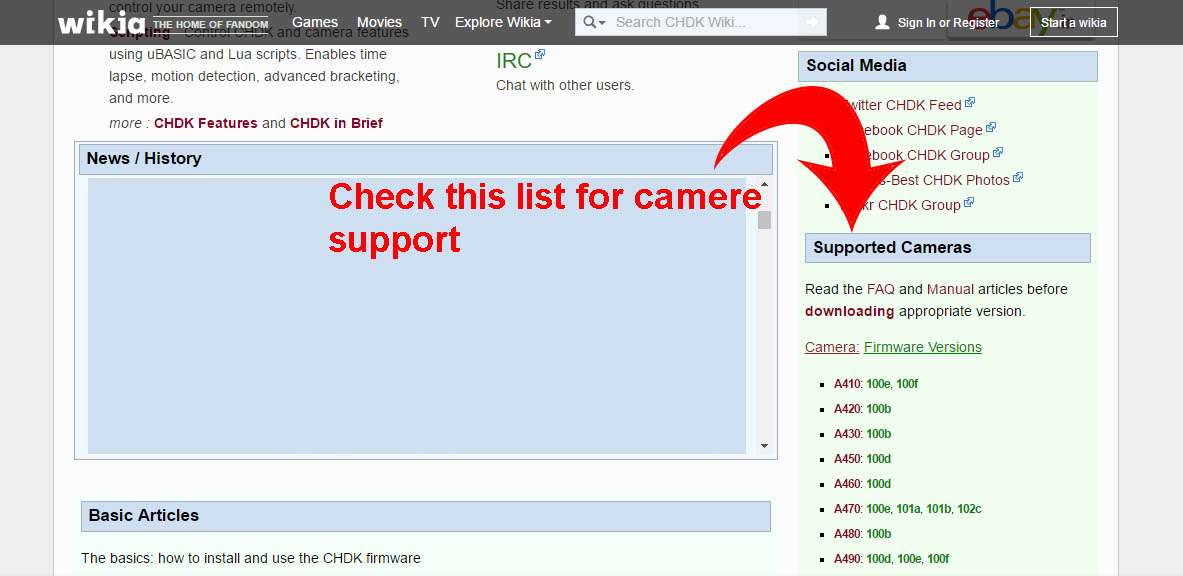Select A430 firmware 100b
Viewport: 1183px width, 576px height.
click(879, 434)
